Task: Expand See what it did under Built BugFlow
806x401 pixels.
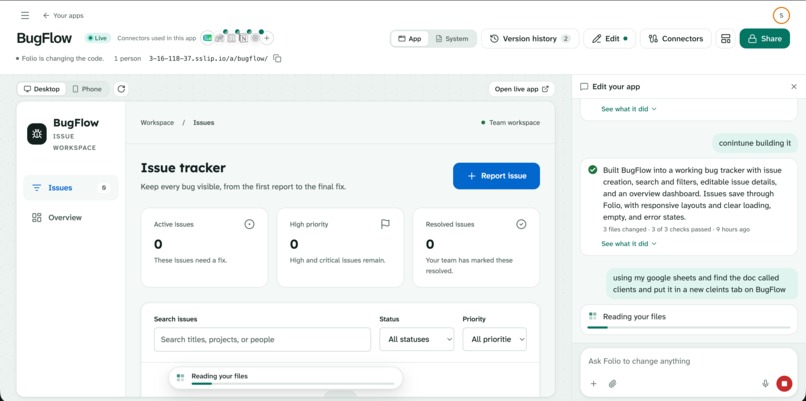Action: pos(629,244)
